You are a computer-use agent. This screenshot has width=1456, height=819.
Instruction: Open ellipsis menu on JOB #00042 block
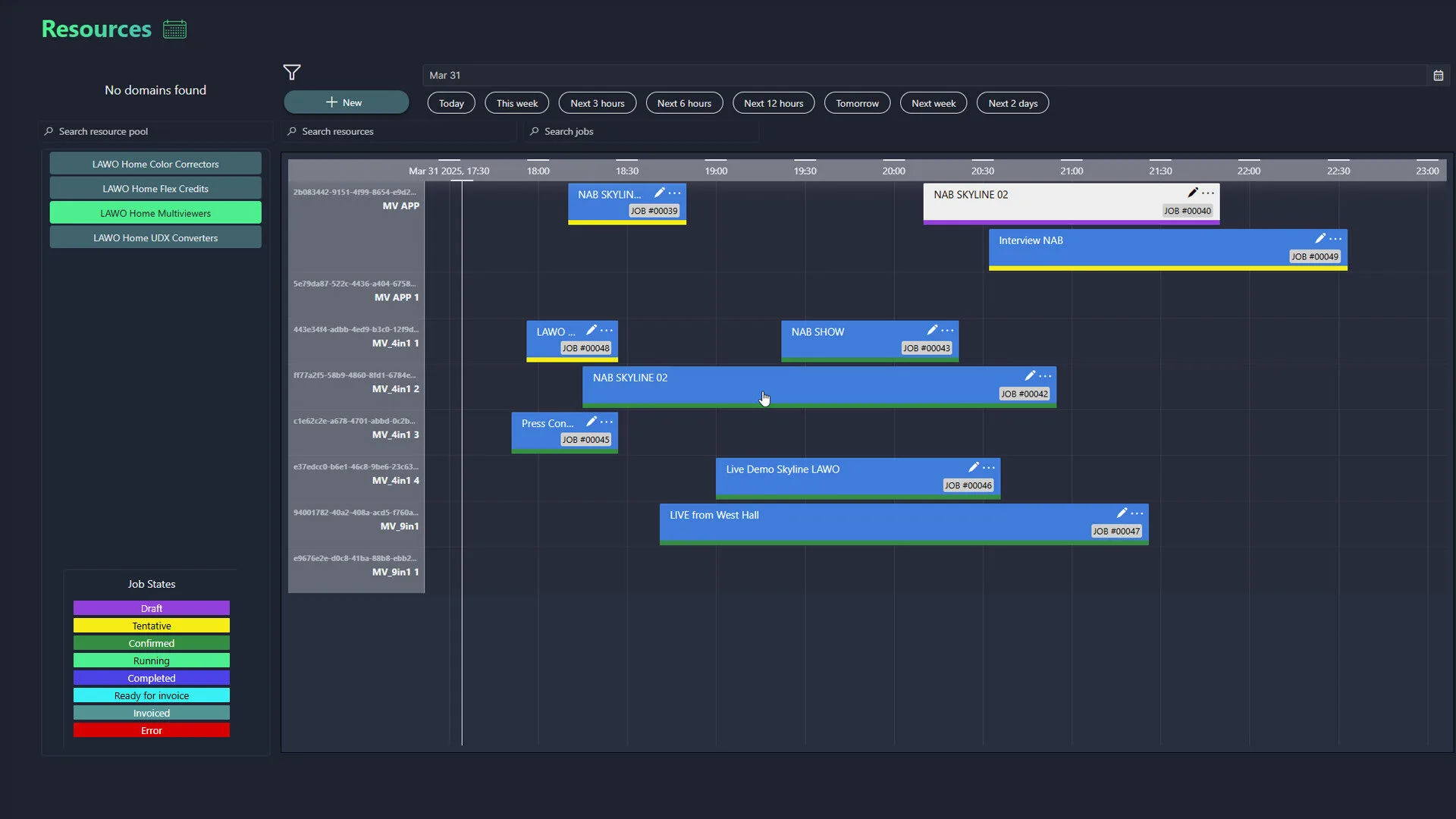[x=1045, y=376]
